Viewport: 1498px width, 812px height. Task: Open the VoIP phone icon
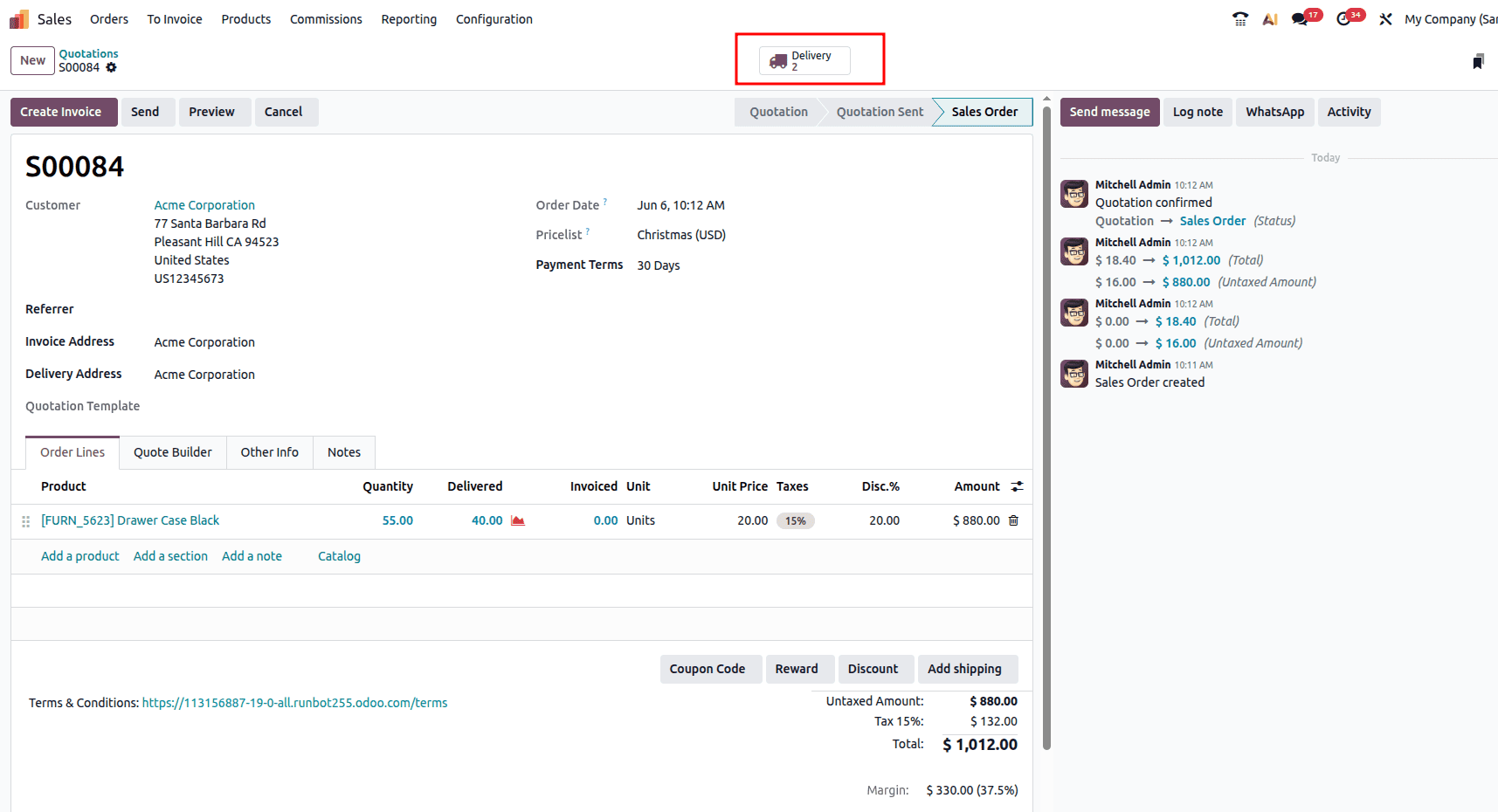[1240, 19]
